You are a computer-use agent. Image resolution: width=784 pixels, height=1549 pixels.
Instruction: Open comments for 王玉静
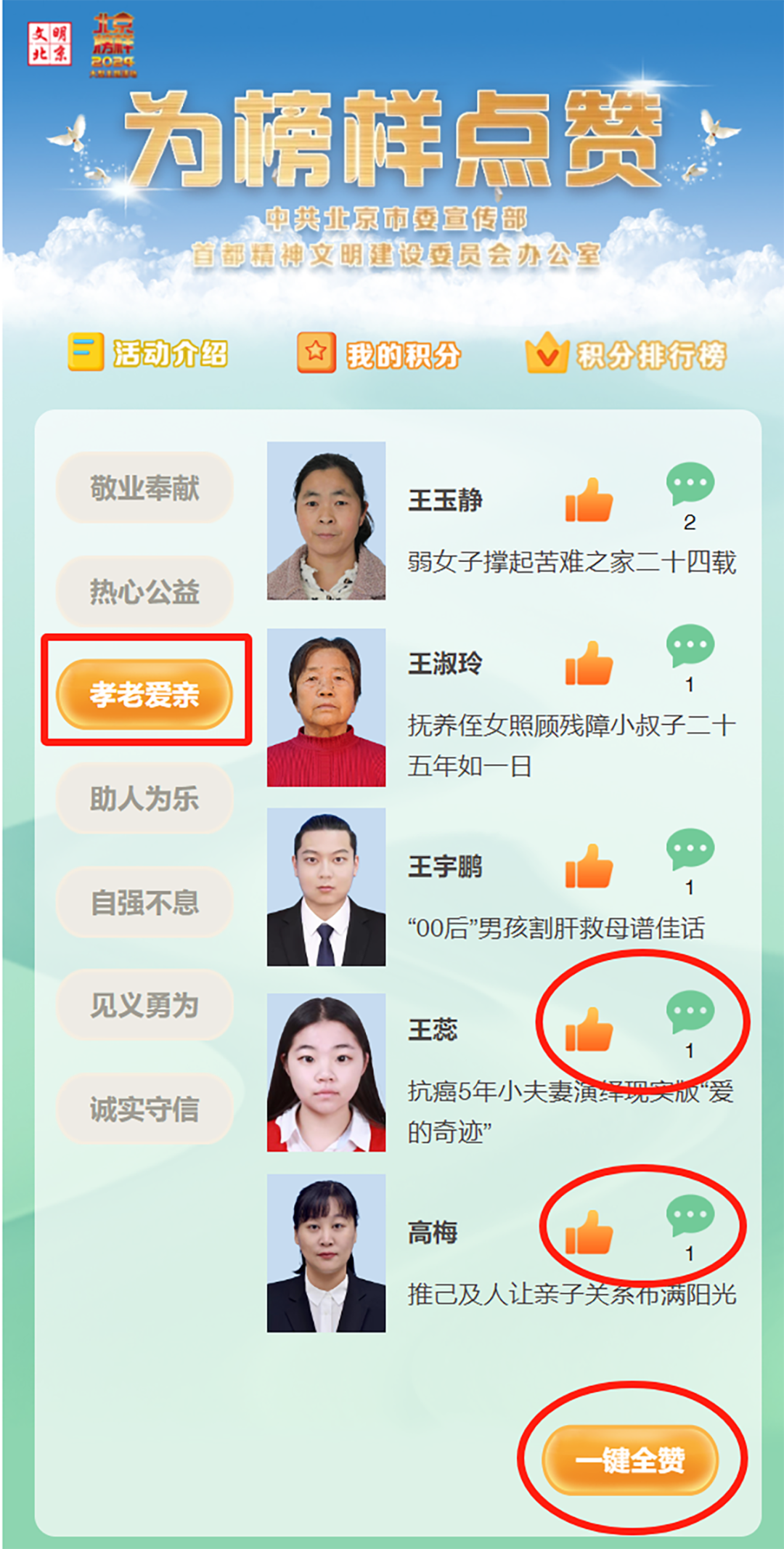click(690, 484)
